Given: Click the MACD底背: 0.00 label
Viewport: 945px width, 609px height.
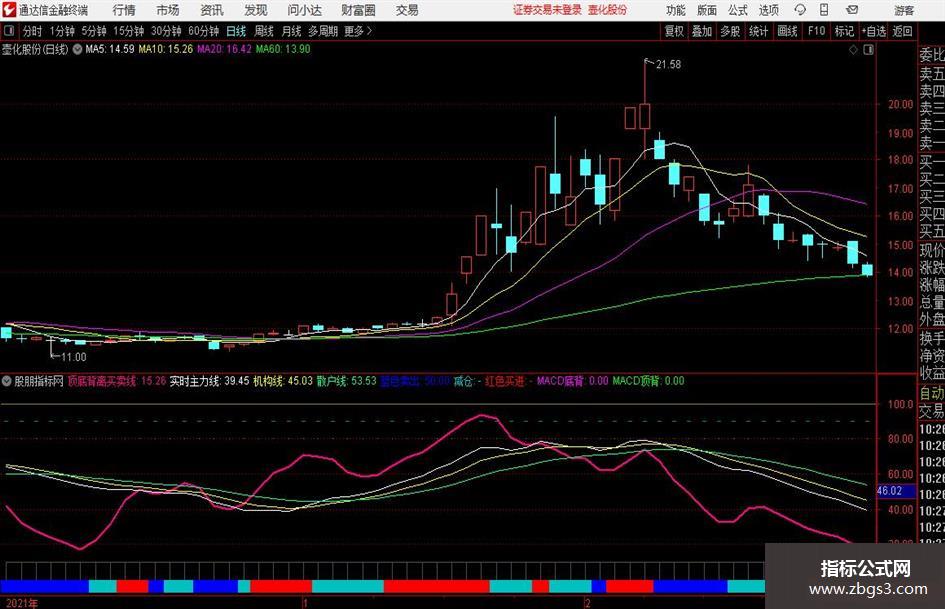Looking at the screenshot, I should point(573,381).
